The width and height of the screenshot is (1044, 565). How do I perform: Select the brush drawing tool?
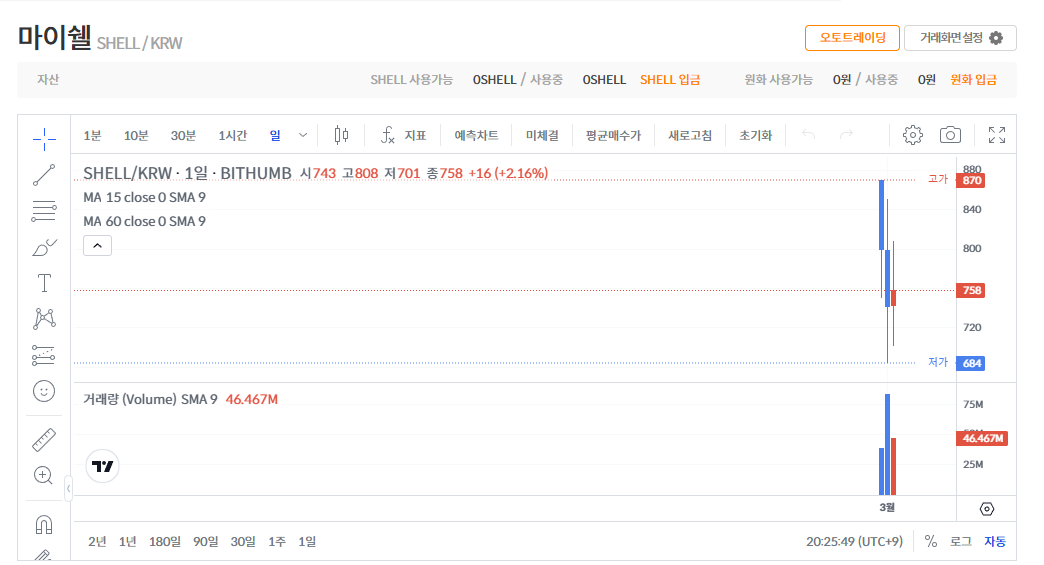coord(44,247)
